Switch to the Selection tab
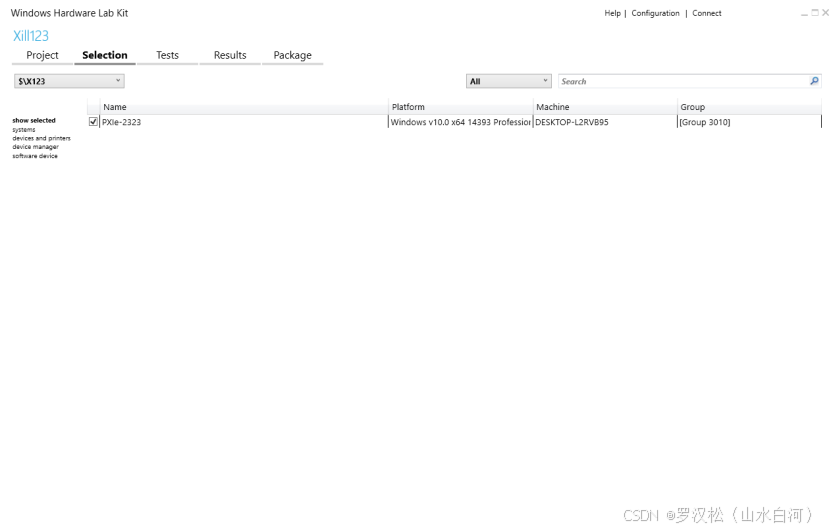Screen dimensions: 831x531 click(105, 55)
